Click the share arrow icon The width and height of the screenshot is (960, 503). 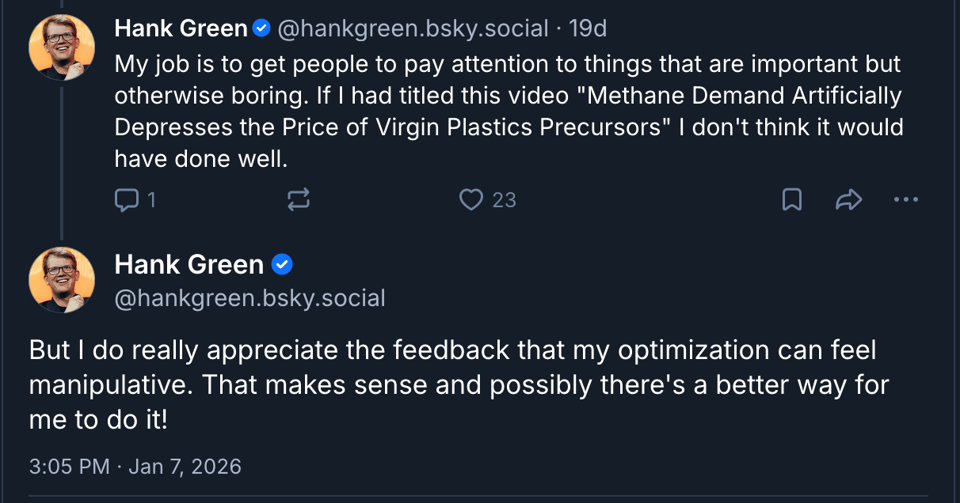coord(848,200)
